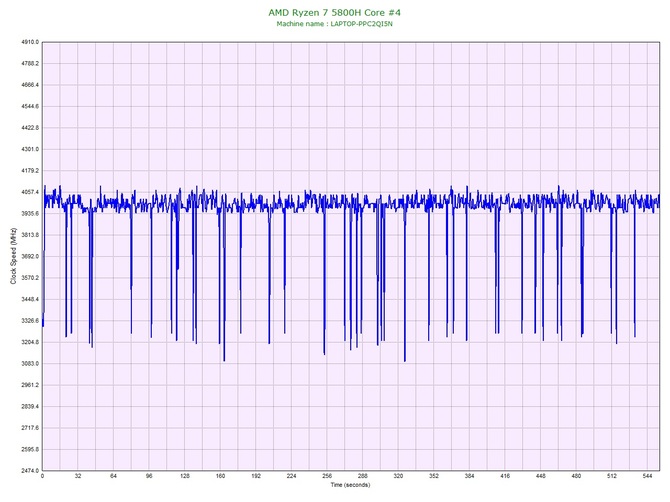Click the 3326.6 y-axis value
The height and width of the screenshot is (502, 670).
coord(30,321)
